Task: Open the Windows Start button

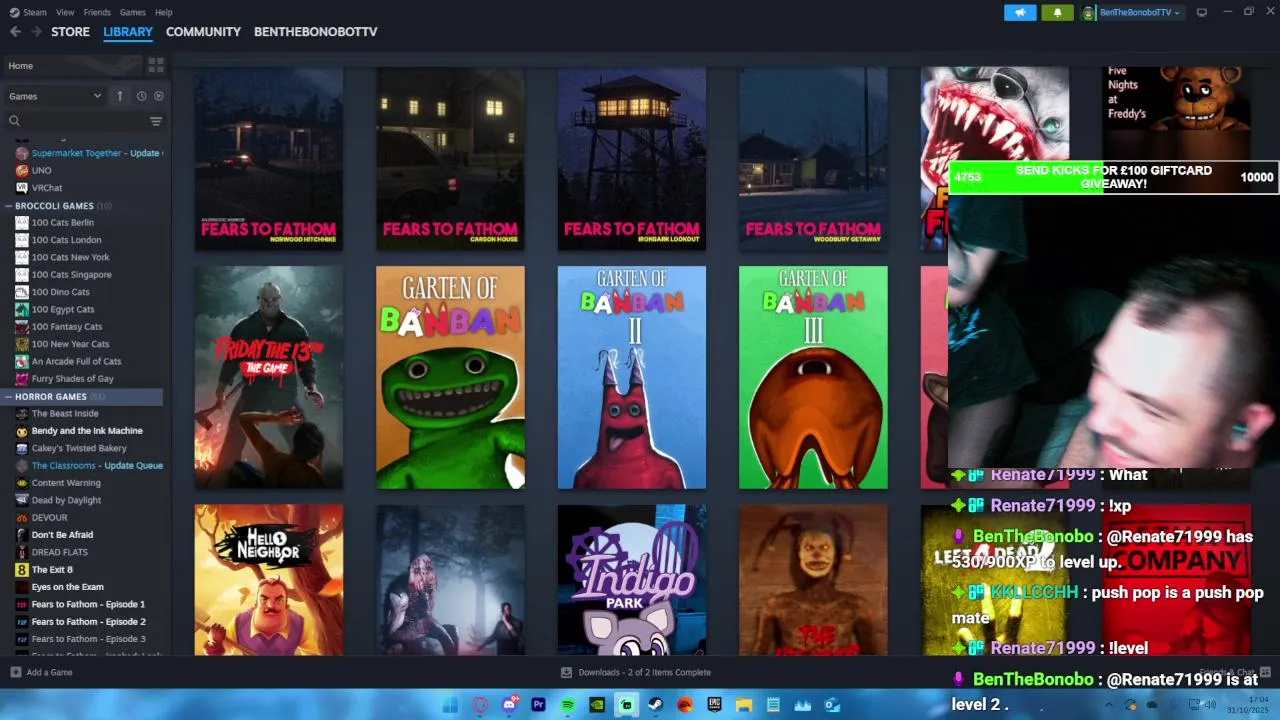Action: tap(450, 705)
